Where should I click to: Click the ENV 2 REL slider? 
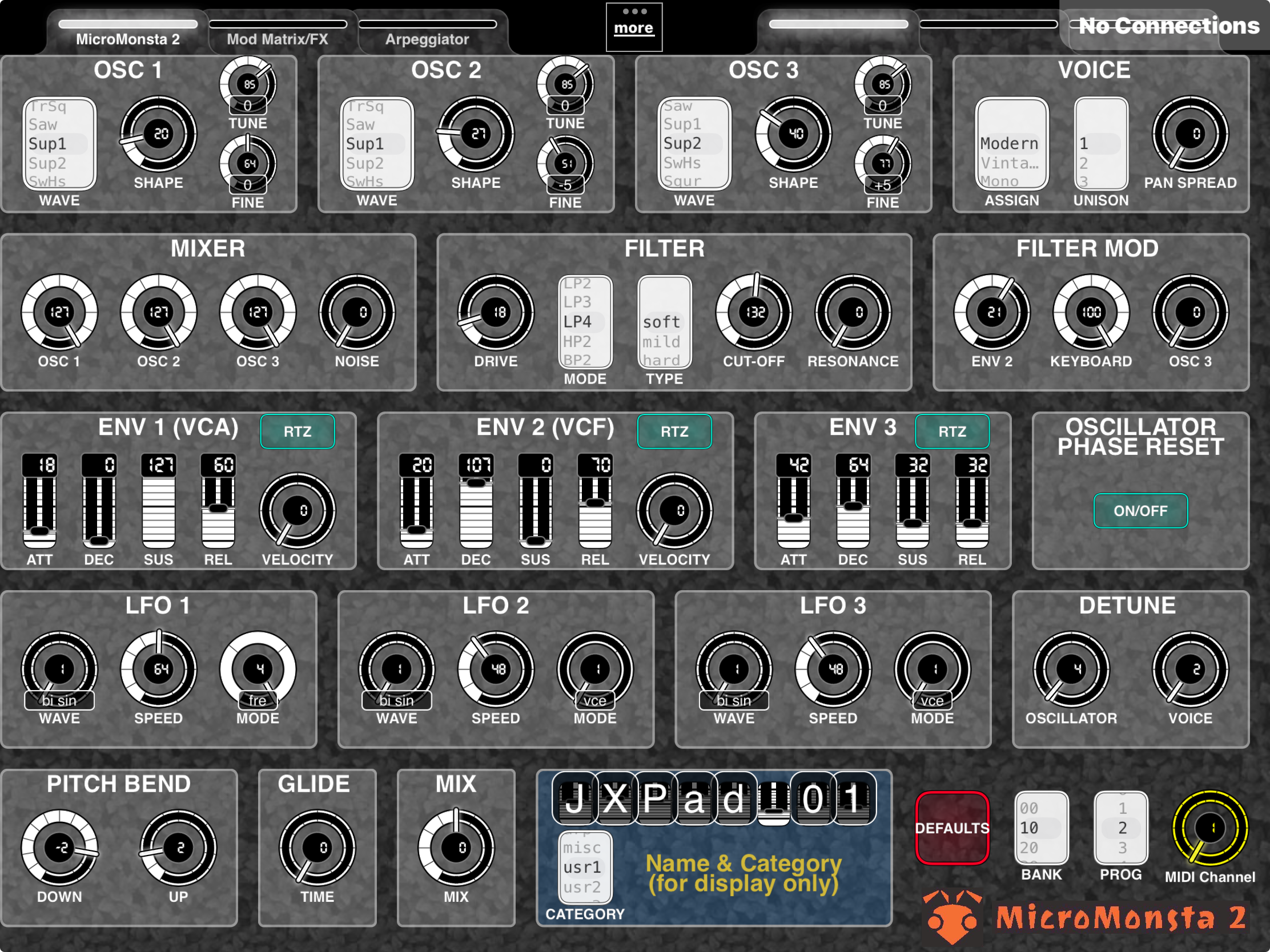(x=596, y=501)
